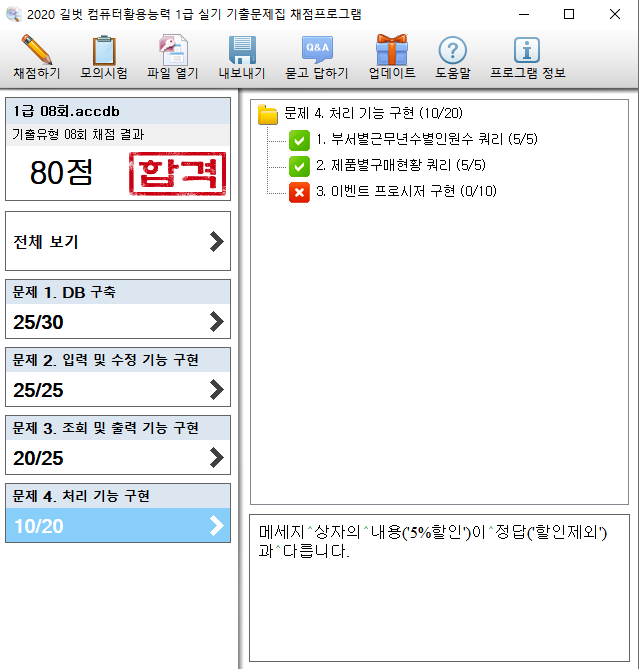Click 내보내기 floppy disk icon
Screen dimensions: 639x669
(243, 50)
